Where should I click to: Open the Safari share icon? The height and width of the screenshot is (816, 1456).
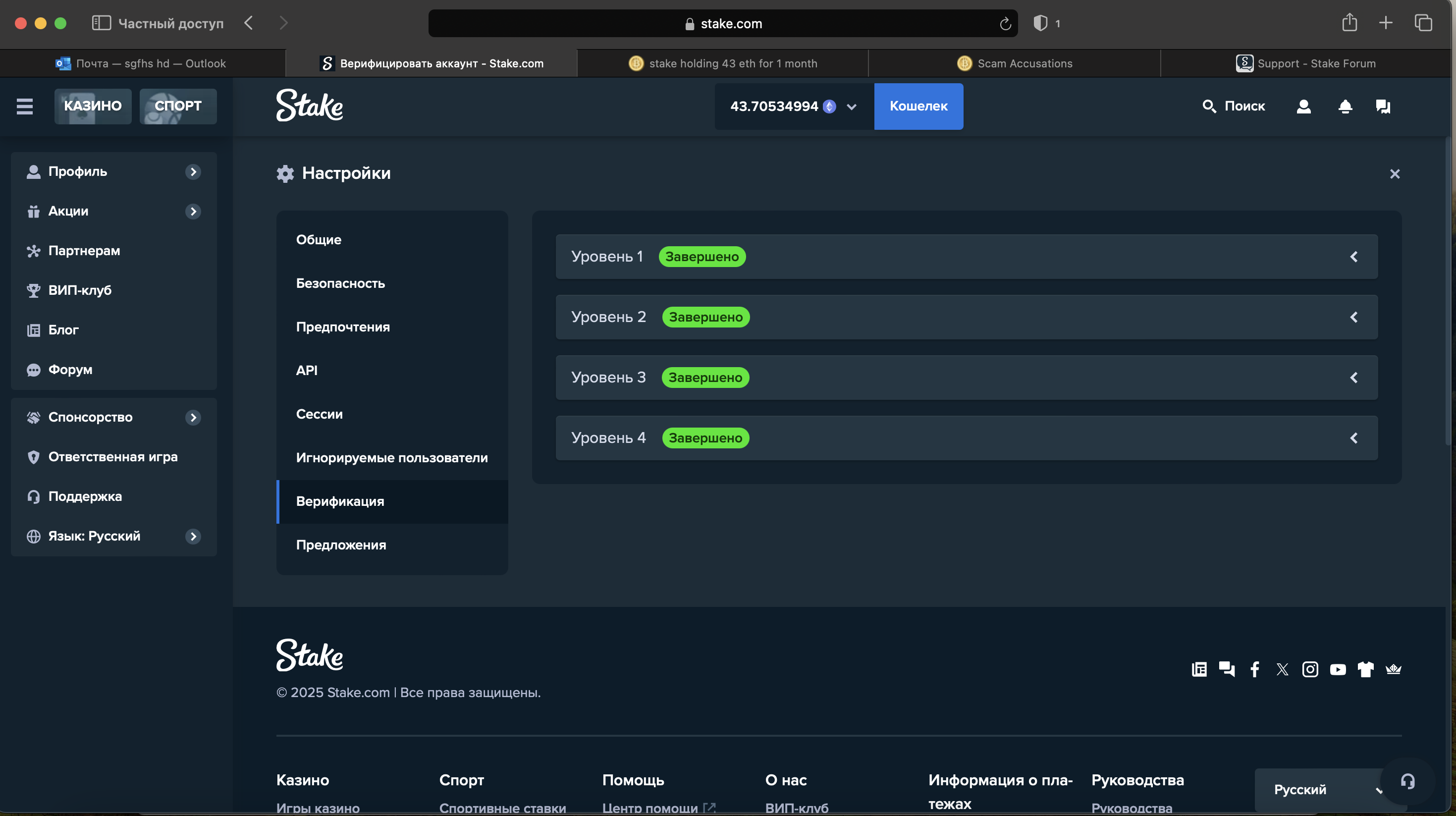pos(1349,23)
